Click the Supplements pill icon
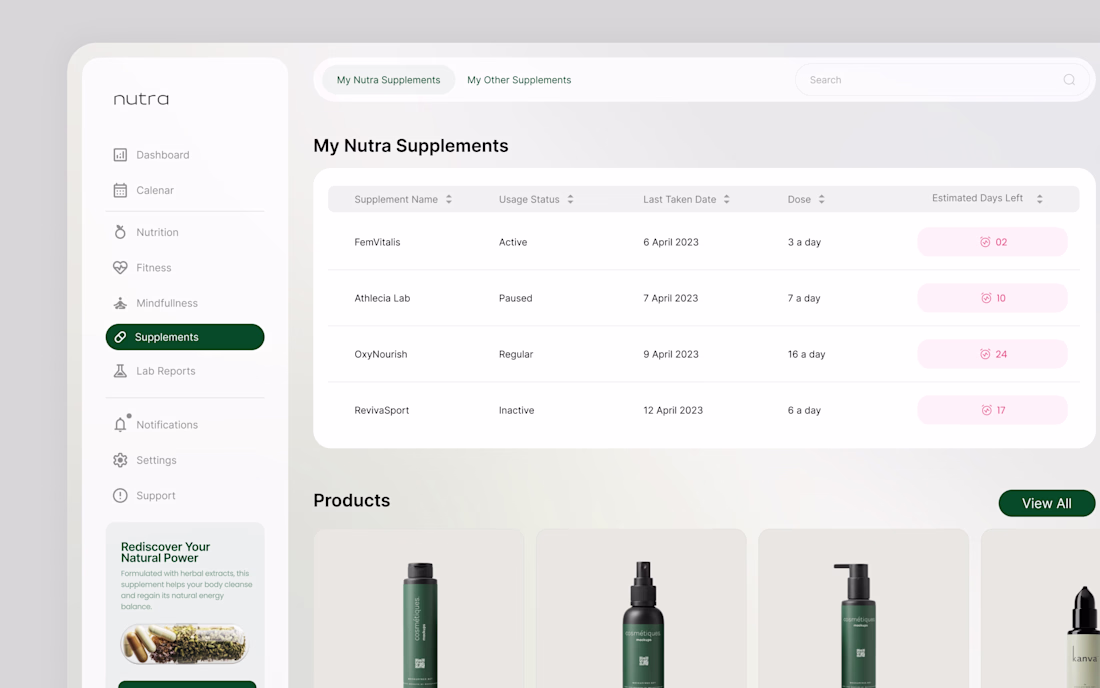This screenshot has height=688, width=1100. [120, 337]
